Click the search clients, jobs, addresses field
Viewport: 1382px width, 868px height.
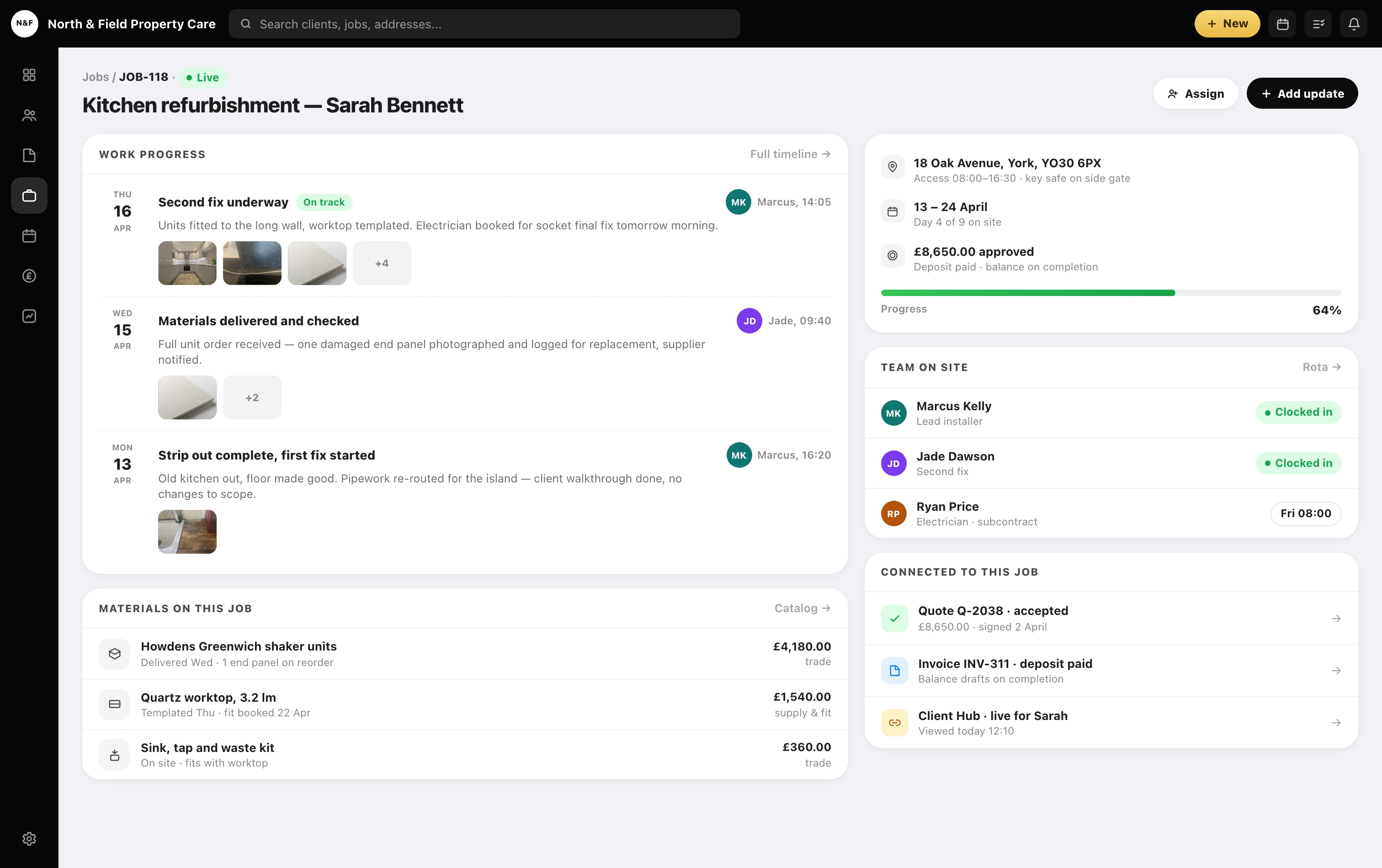click(484, 24)
